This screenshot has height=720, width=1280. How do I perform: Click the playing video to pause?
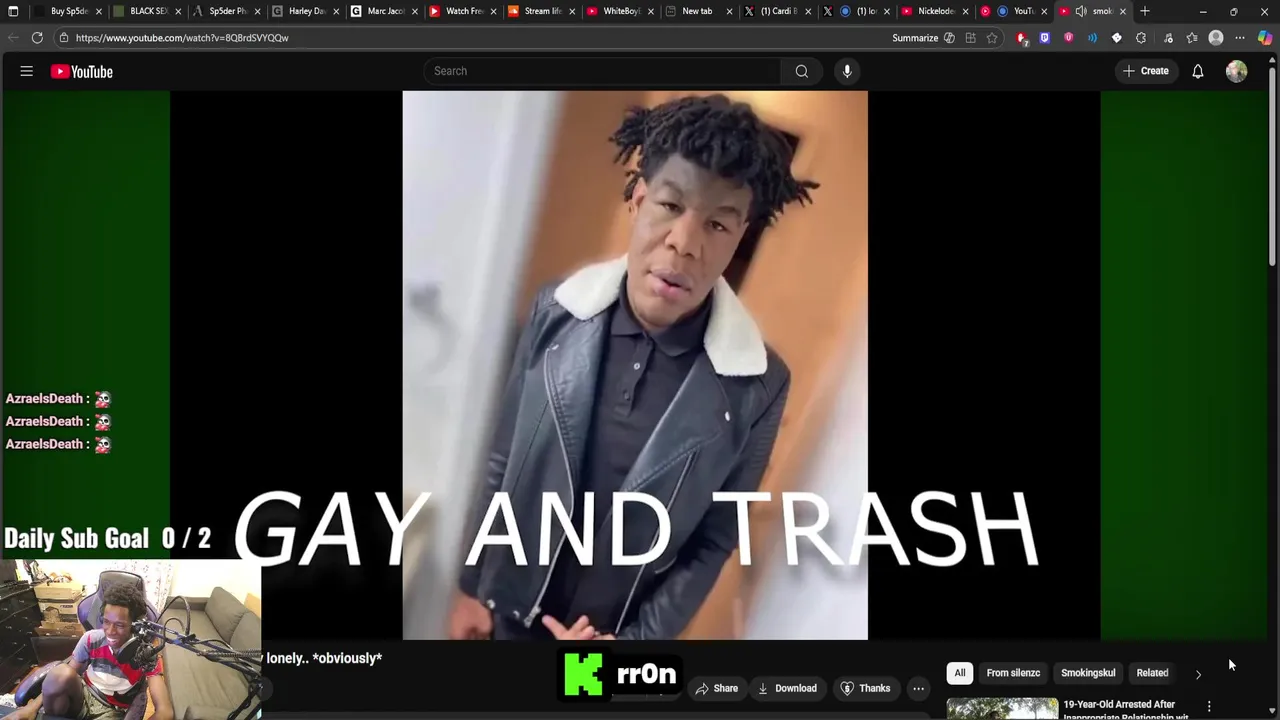[635, 365]
